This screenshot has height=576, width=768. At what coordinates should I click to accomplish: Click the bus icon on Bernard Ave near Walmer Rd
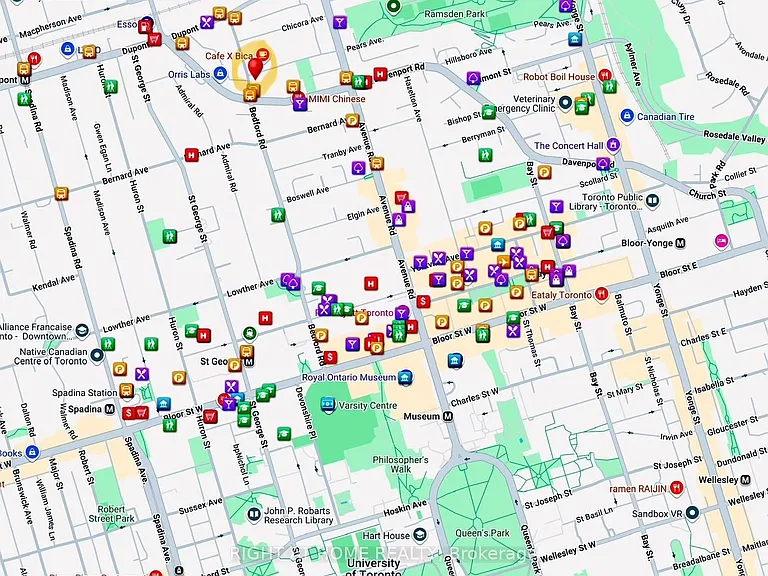click(x=61, y=193)
